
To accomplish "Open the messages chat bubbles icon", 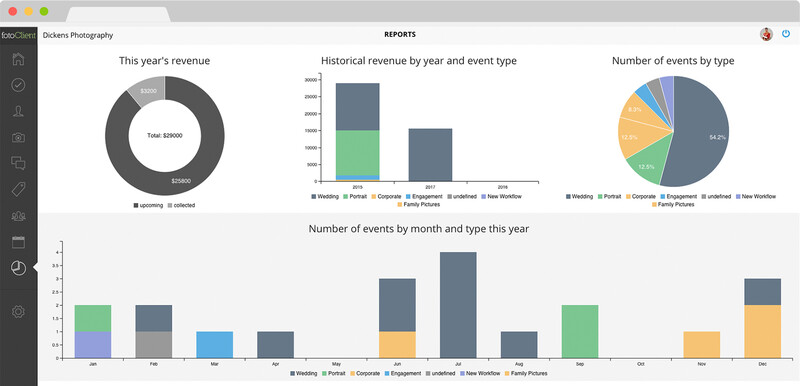I will [18, 163].
